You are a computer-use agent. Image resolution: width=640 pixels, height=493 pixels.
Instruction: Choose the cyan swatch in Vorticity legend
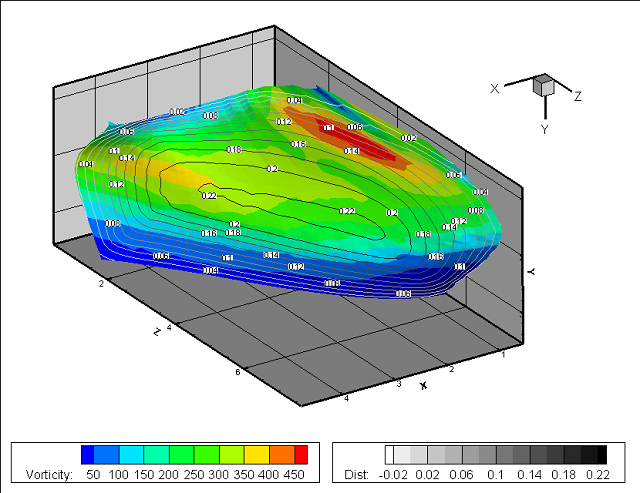[132, 454]
